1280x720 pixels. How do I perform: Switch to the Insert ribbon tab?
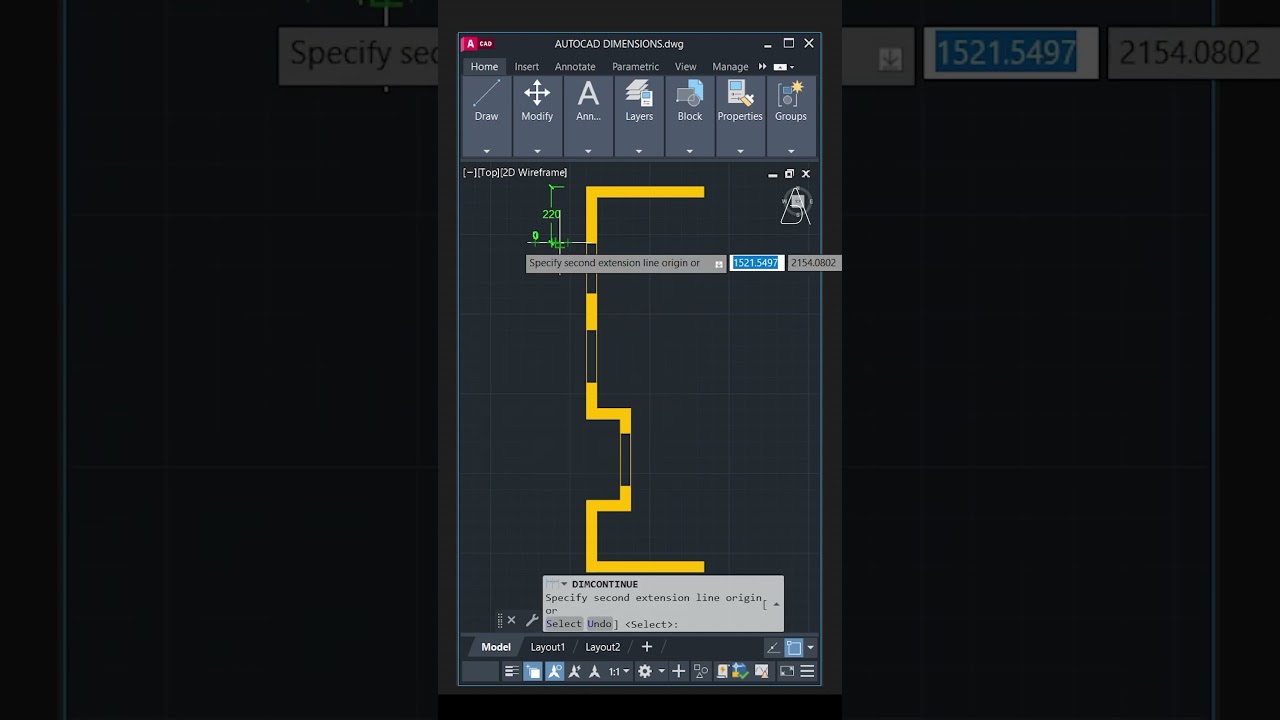click(527, 67)
